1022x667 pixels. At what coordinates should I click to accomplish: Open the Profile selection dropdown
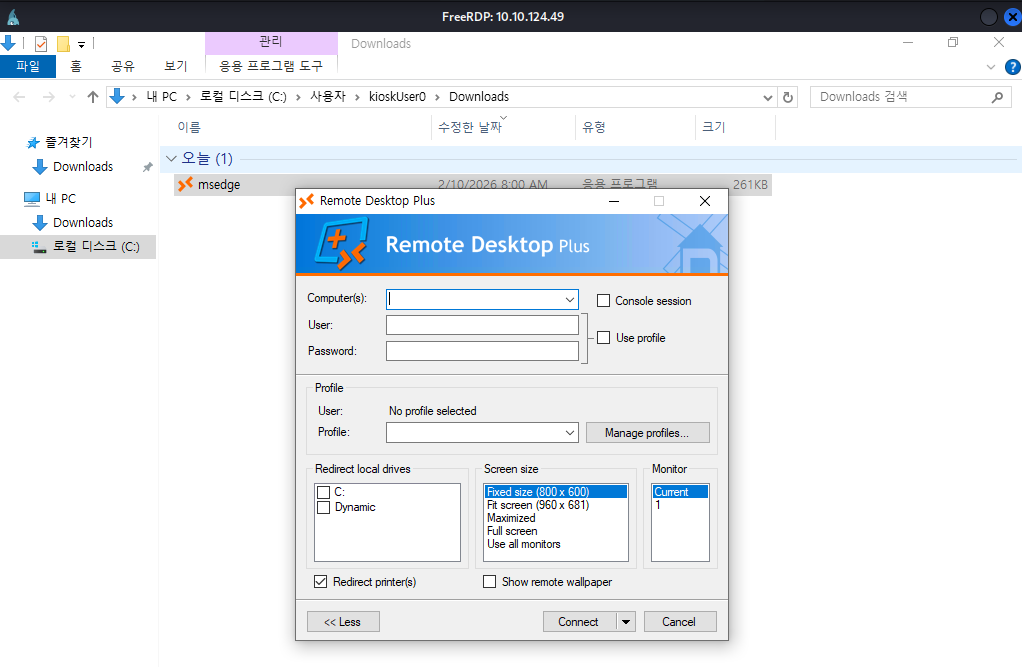[x=569, y=433]
